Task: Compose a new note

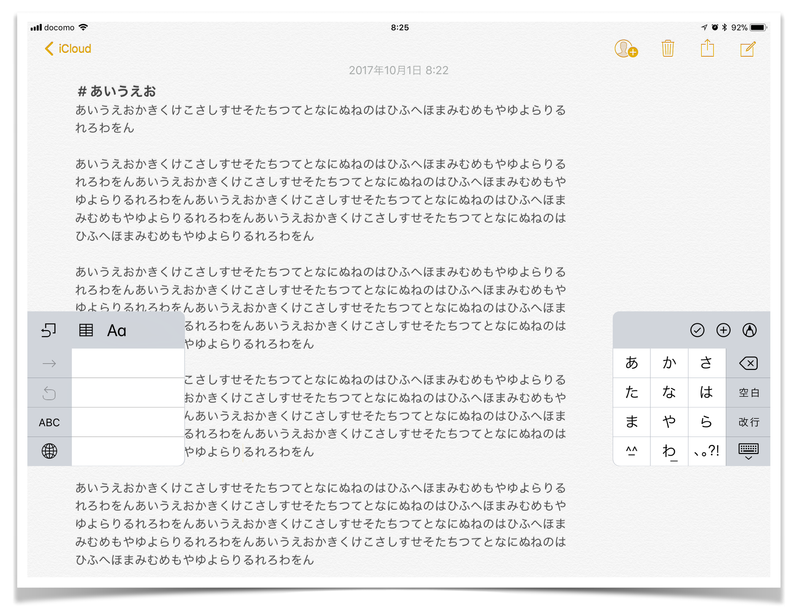Action: click(x=747, y=48)
